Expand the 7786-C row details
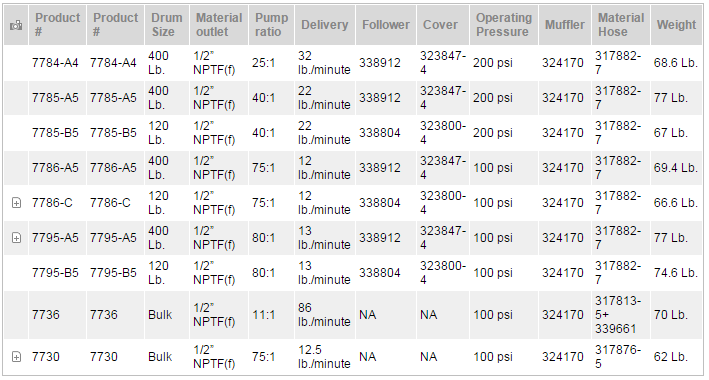The width and height of the screenshot is (709, 380). (16, 203)
